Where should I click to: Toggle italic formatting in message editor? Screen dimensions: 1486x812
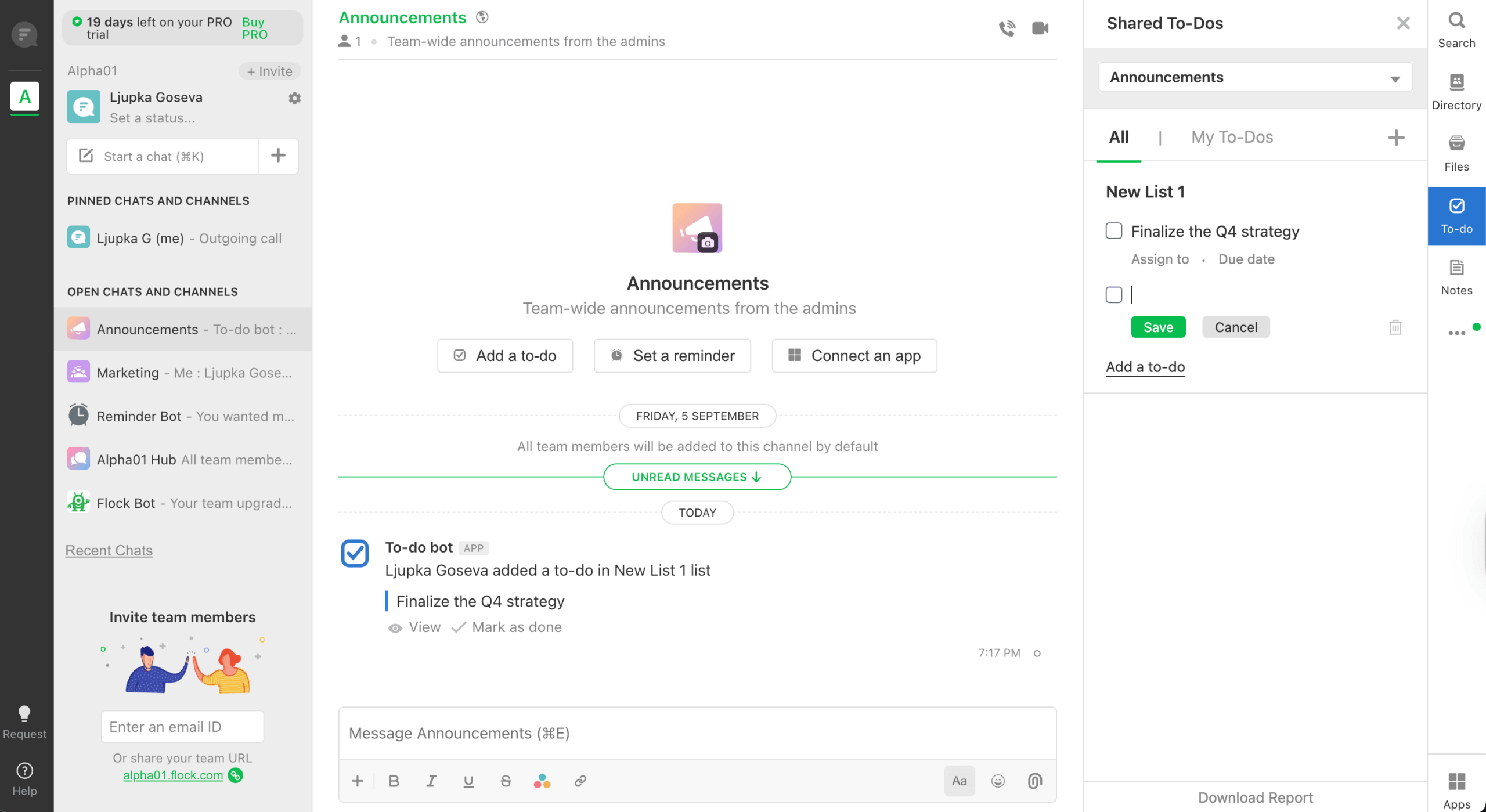click(431, 781)
